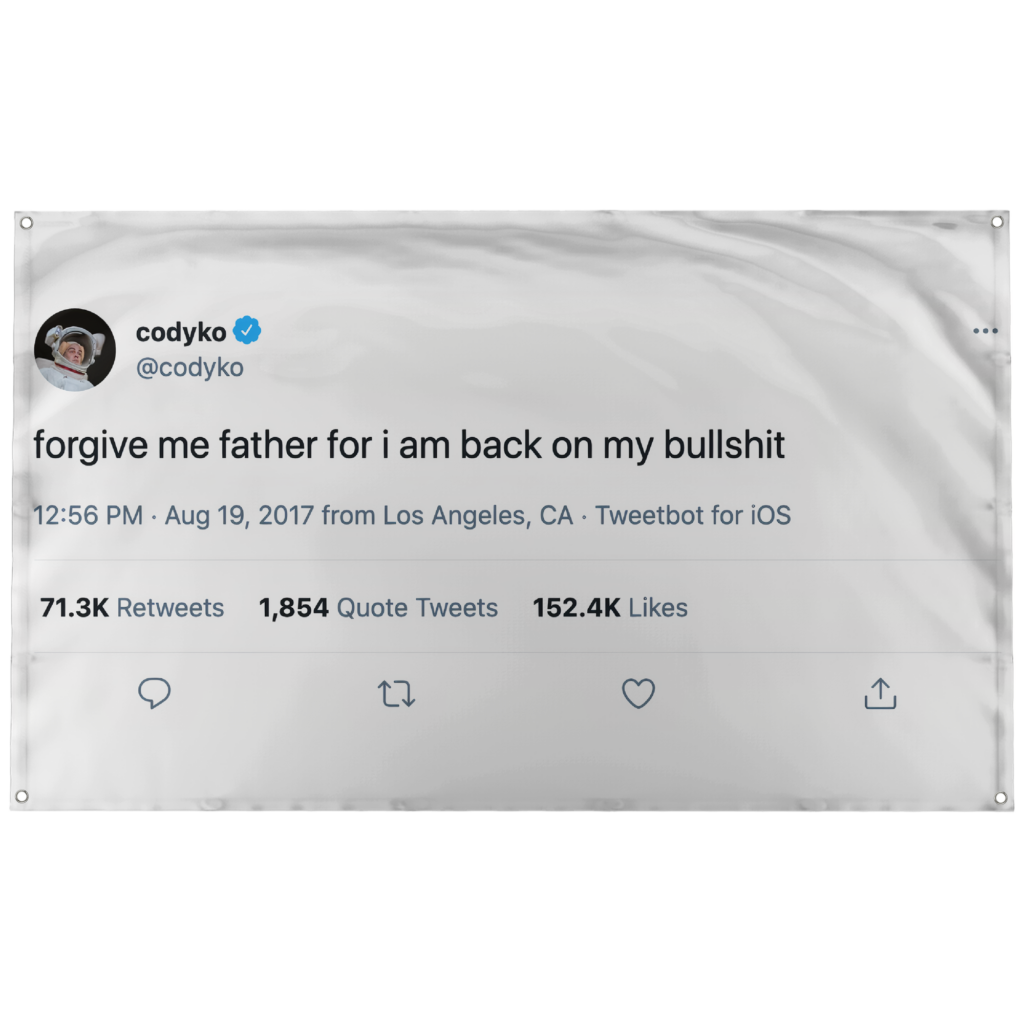Click the codyko display name
The image size is (1024, 1024).
[181, 332]
